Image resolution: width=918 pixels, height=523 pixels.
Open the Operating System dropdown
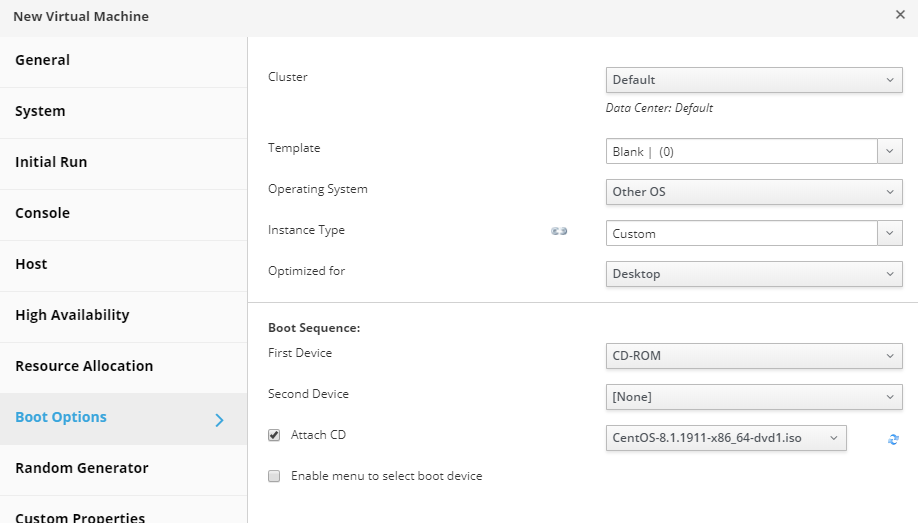click(754, 192)
